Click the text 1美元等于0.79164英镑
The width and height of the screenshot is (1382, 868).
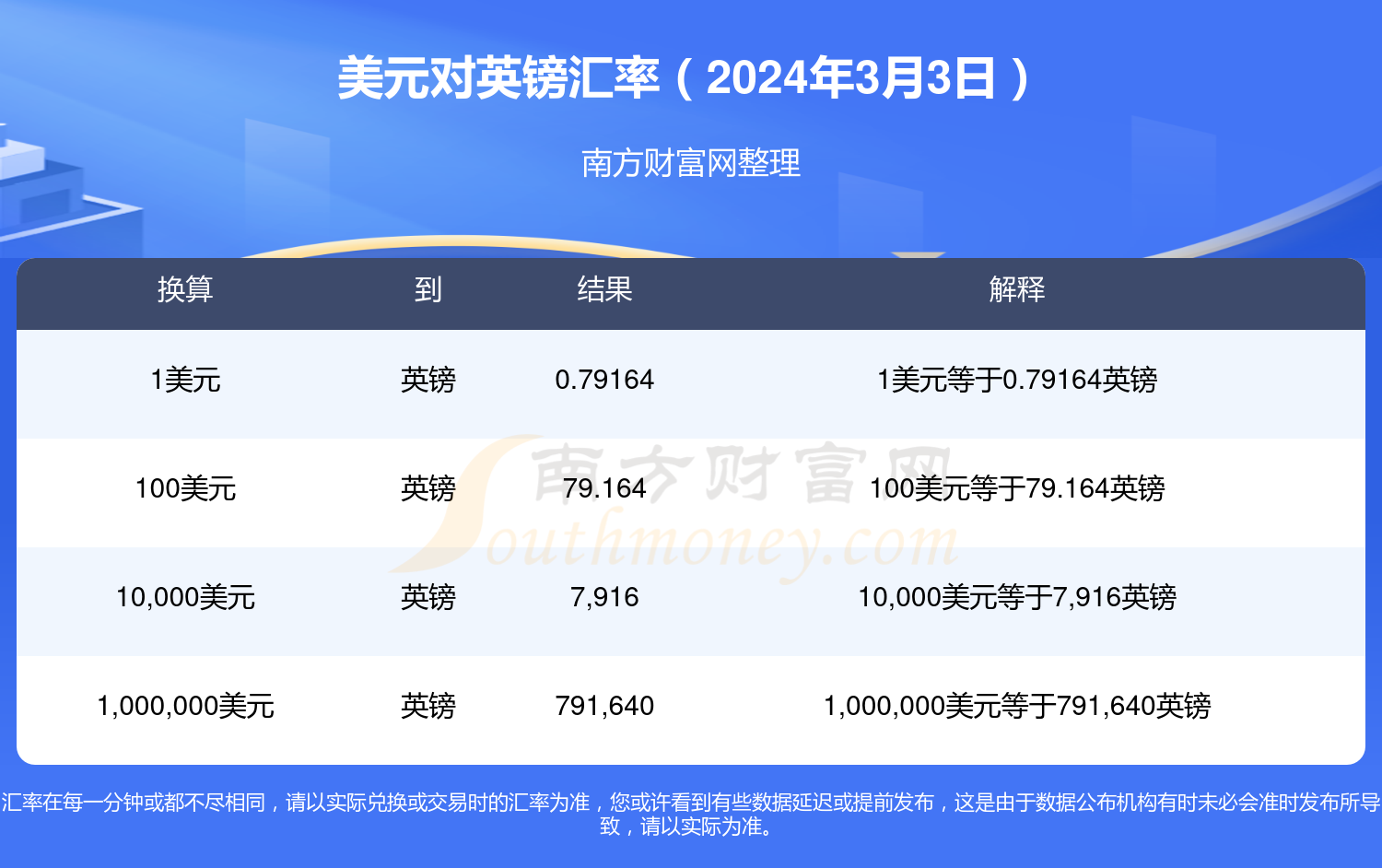(1017, 380)
